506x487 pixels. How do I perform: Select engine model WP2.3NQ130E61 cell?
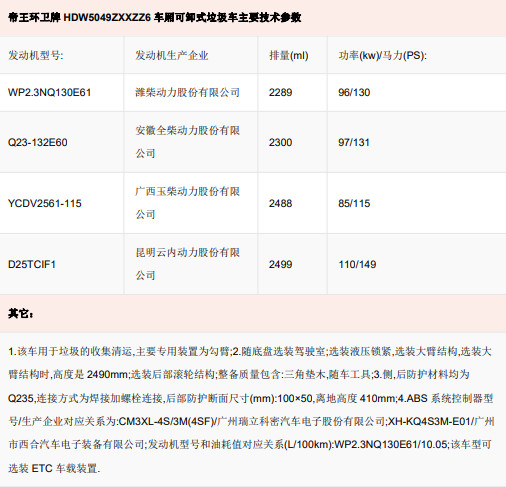[x=49, y=92]
